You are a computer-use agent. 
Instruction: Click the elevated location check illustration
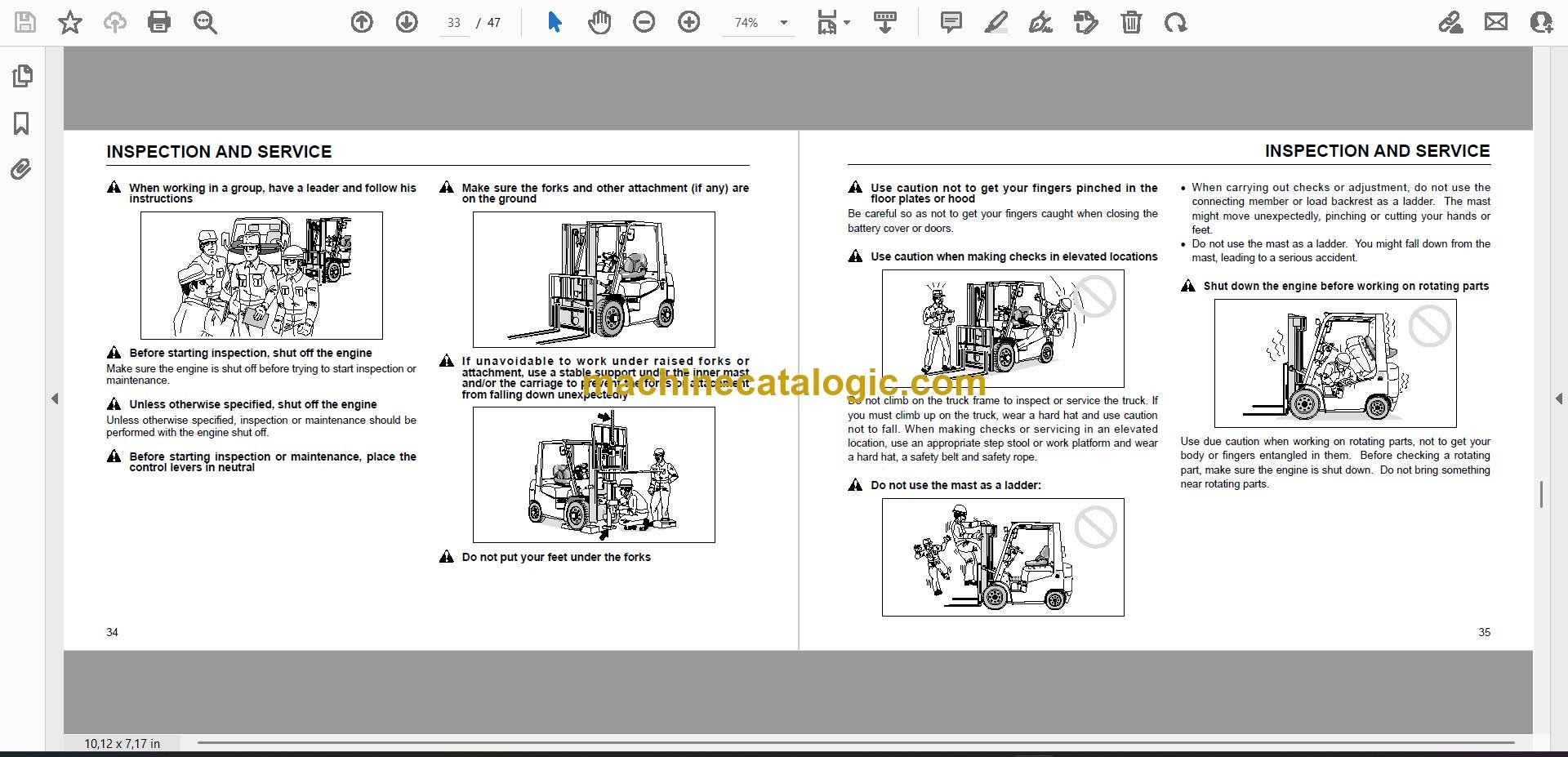(x=1003, y=328)
